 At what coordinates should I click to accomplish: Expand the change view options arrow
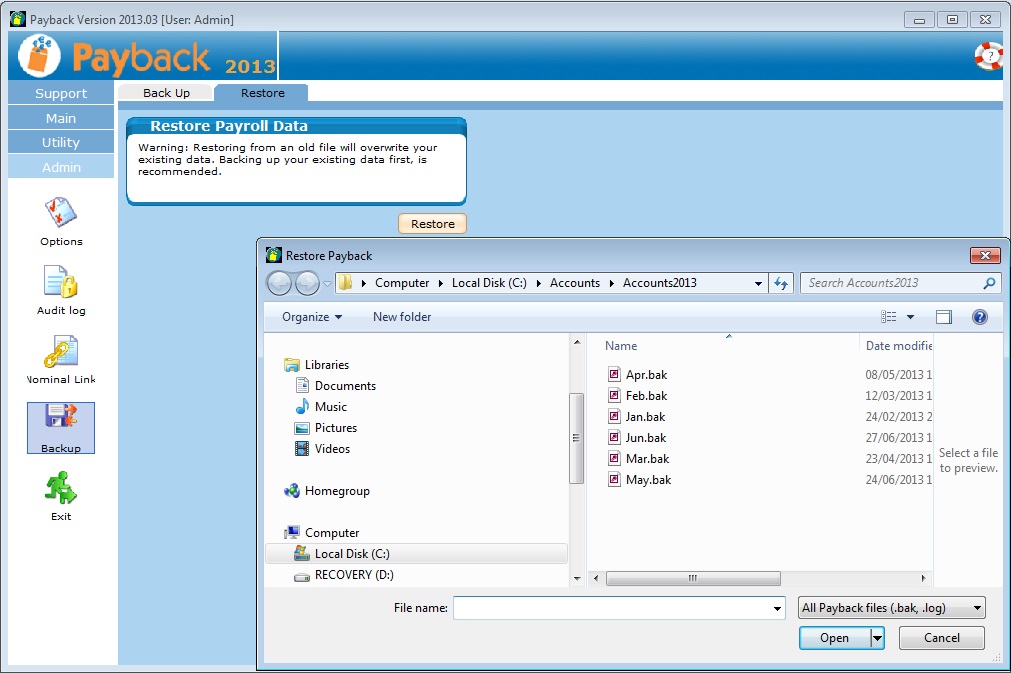(x=910, y=317)
